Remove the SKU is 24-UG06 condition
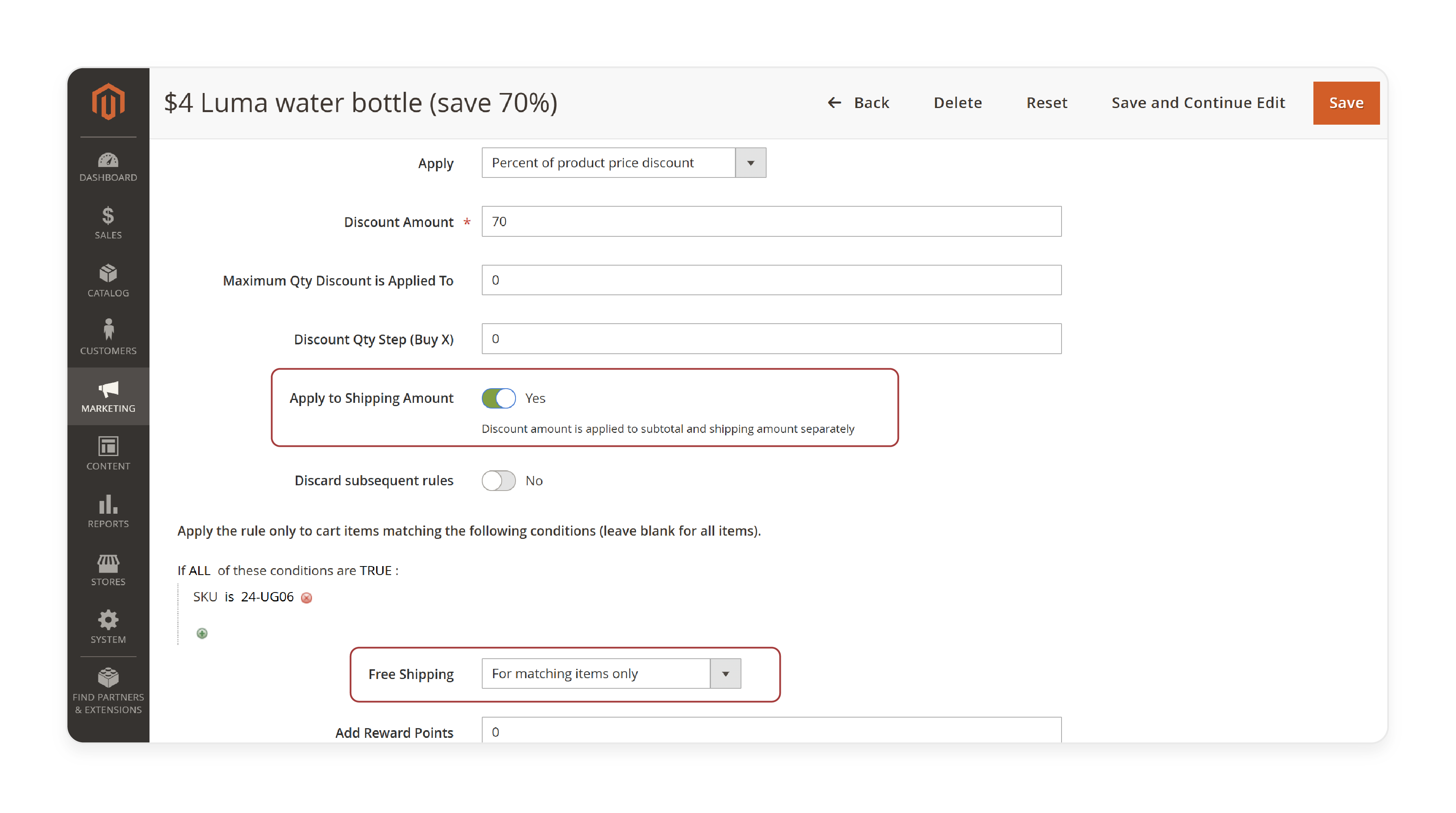This screenshot has width=1456, height=813. point(306,598)
